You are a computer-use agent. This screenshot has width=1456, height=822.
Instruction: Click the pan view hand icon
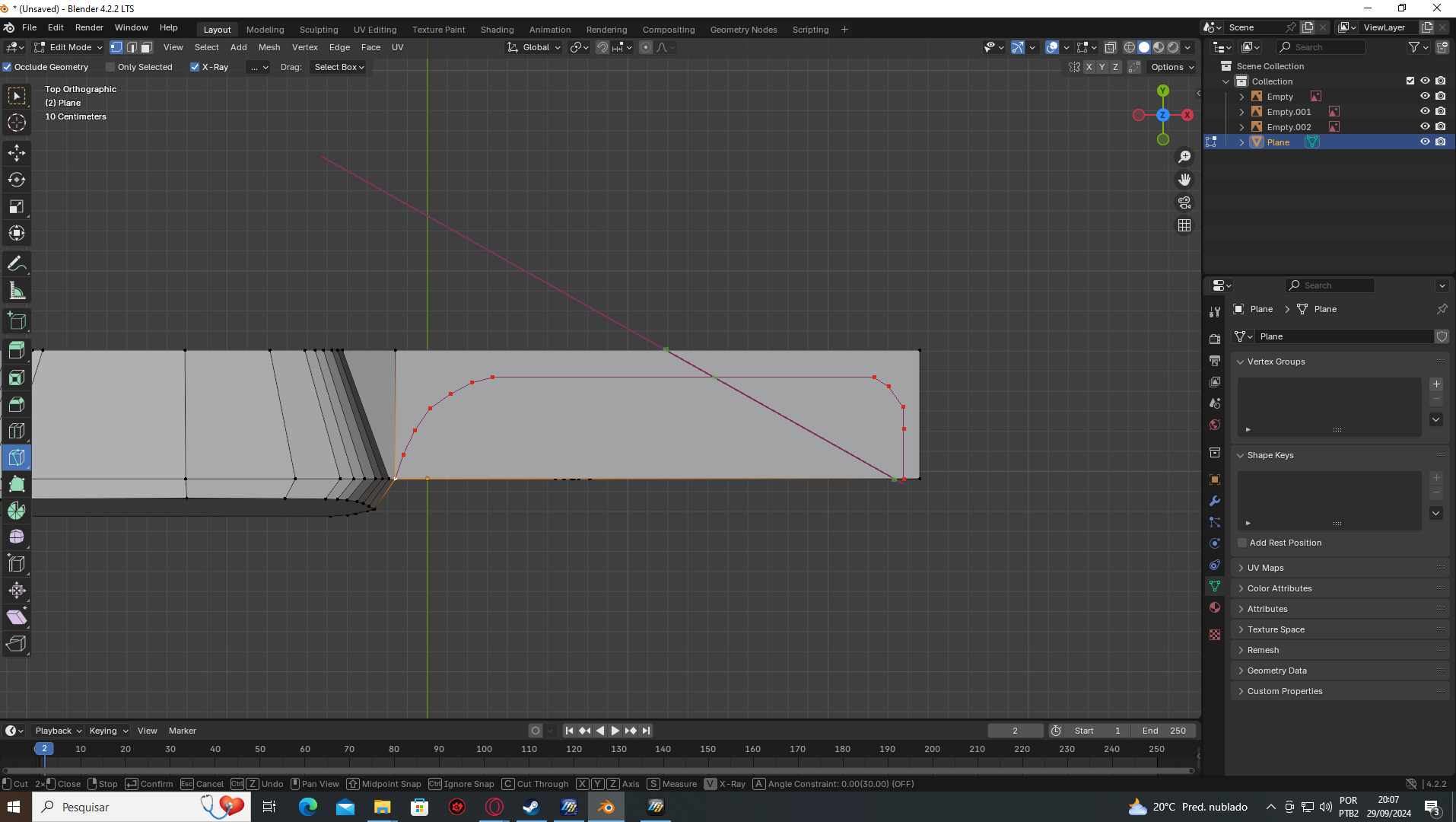[x=1184, y=180]
